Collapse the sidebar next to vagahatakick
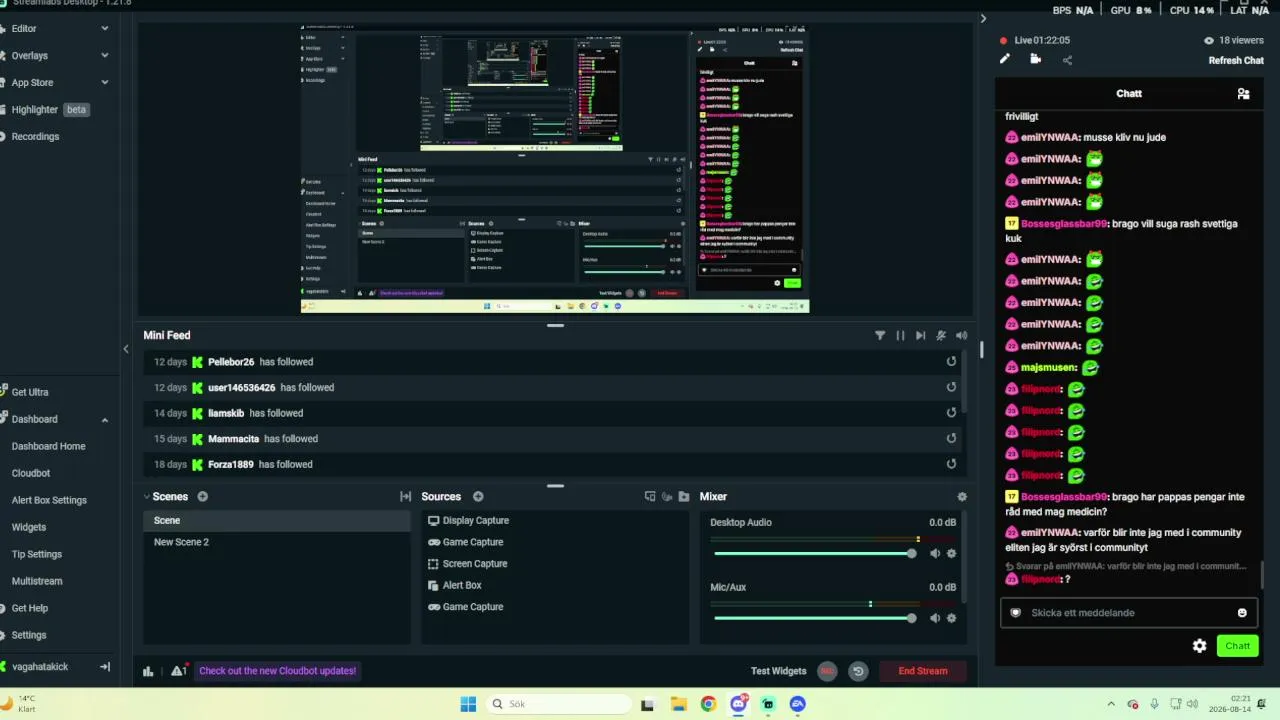1280x720 pixels. (105, 667)
